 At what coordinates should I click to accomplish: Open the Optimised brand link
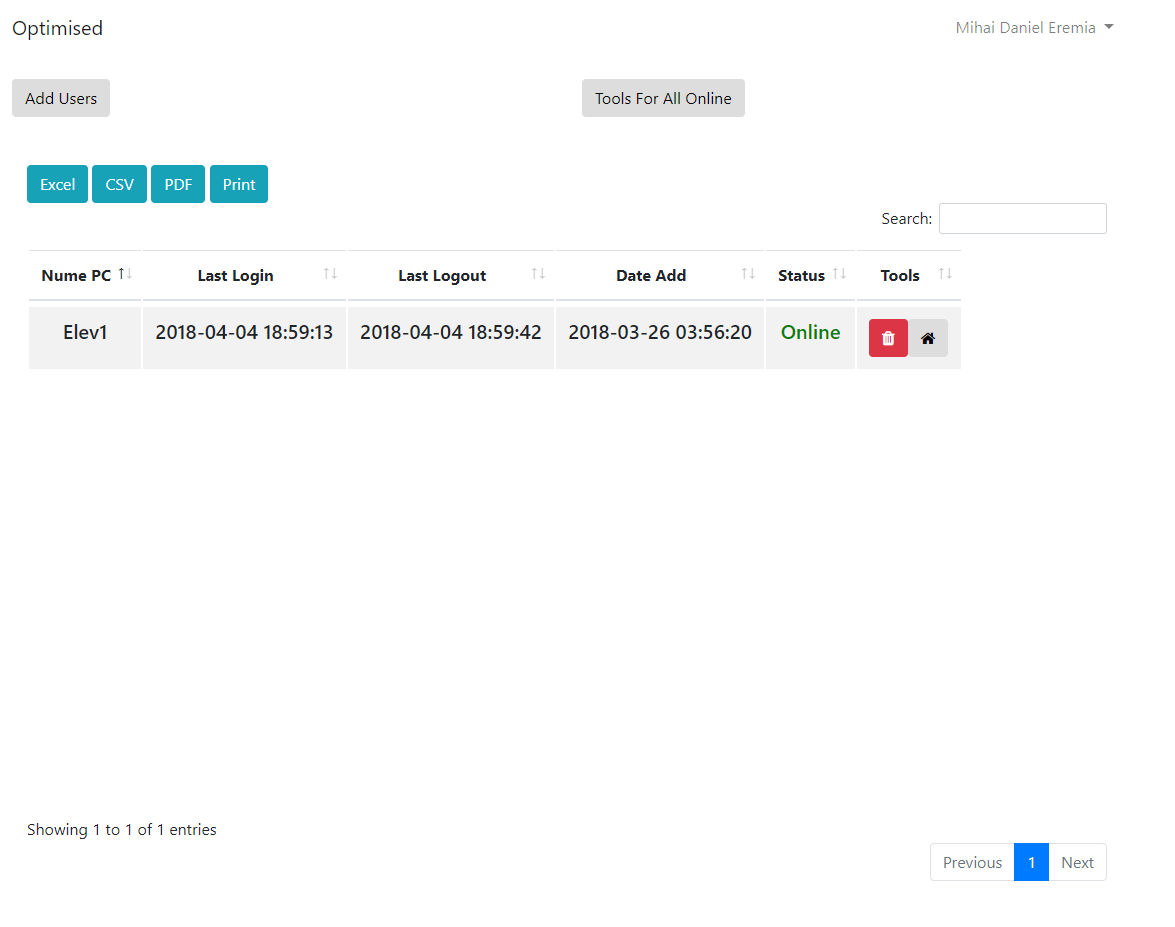58,28
